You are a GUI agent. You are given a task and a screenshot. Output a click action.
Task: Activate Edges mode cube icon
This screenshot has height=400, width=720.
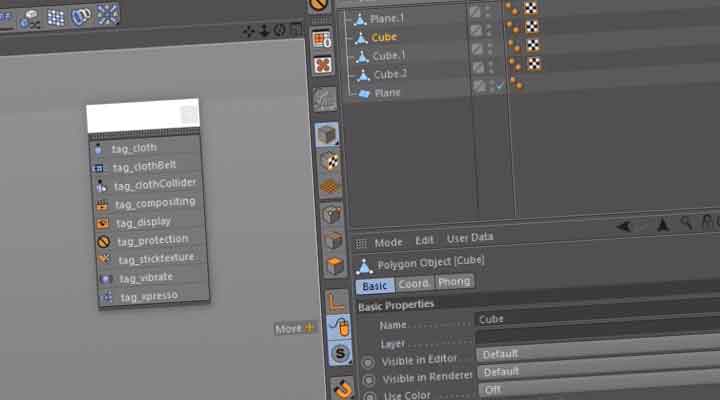point(333,240)
